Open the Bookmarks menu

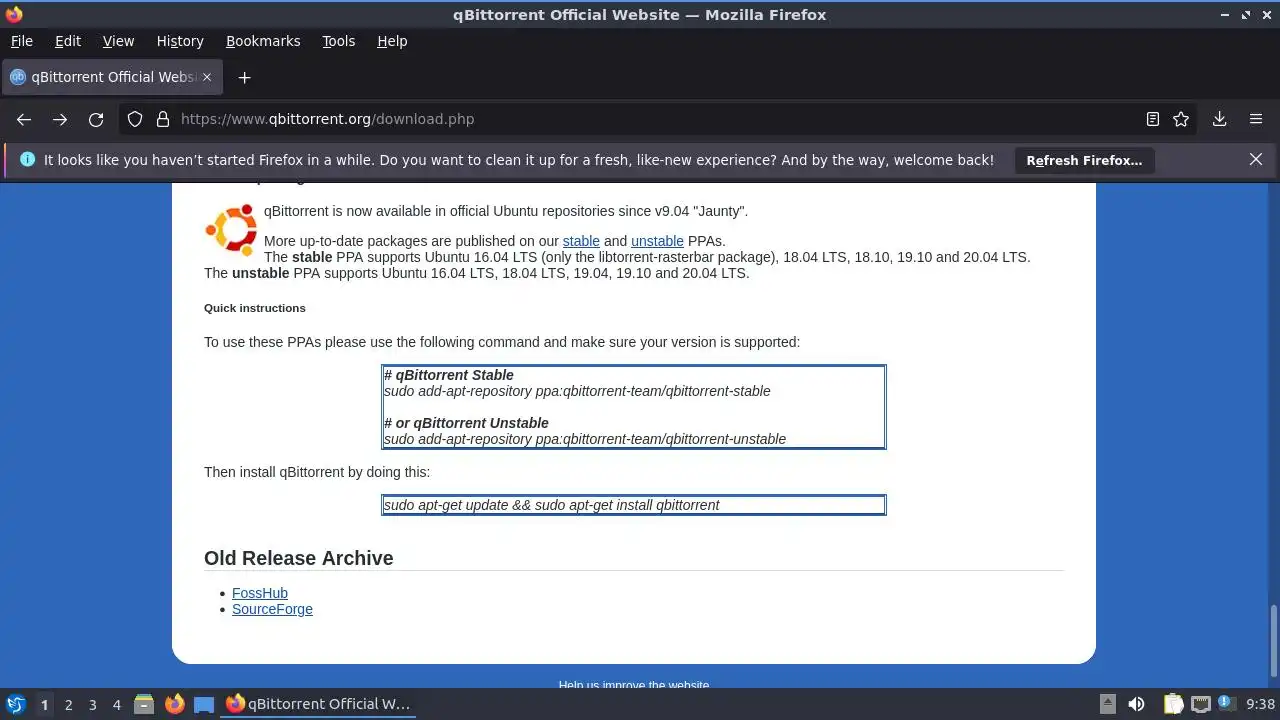263,41
